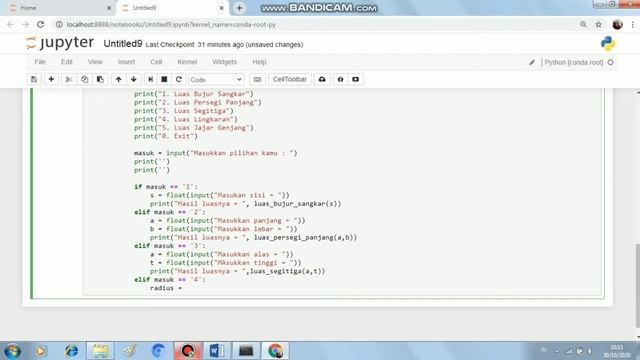Open the Chrome three-dot menu

point(633,24)
